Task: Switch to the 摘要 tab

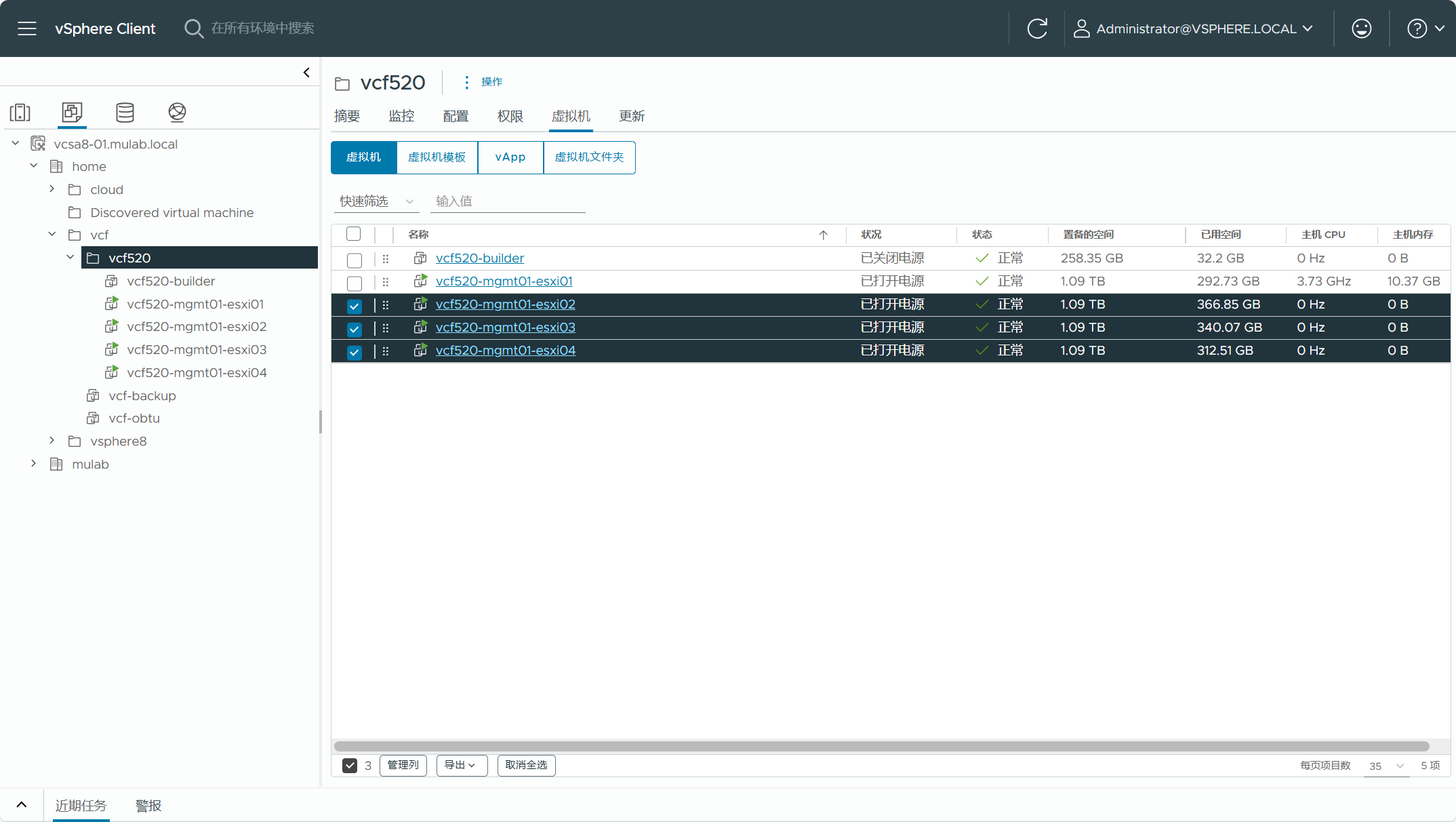Action: [347, 116]
